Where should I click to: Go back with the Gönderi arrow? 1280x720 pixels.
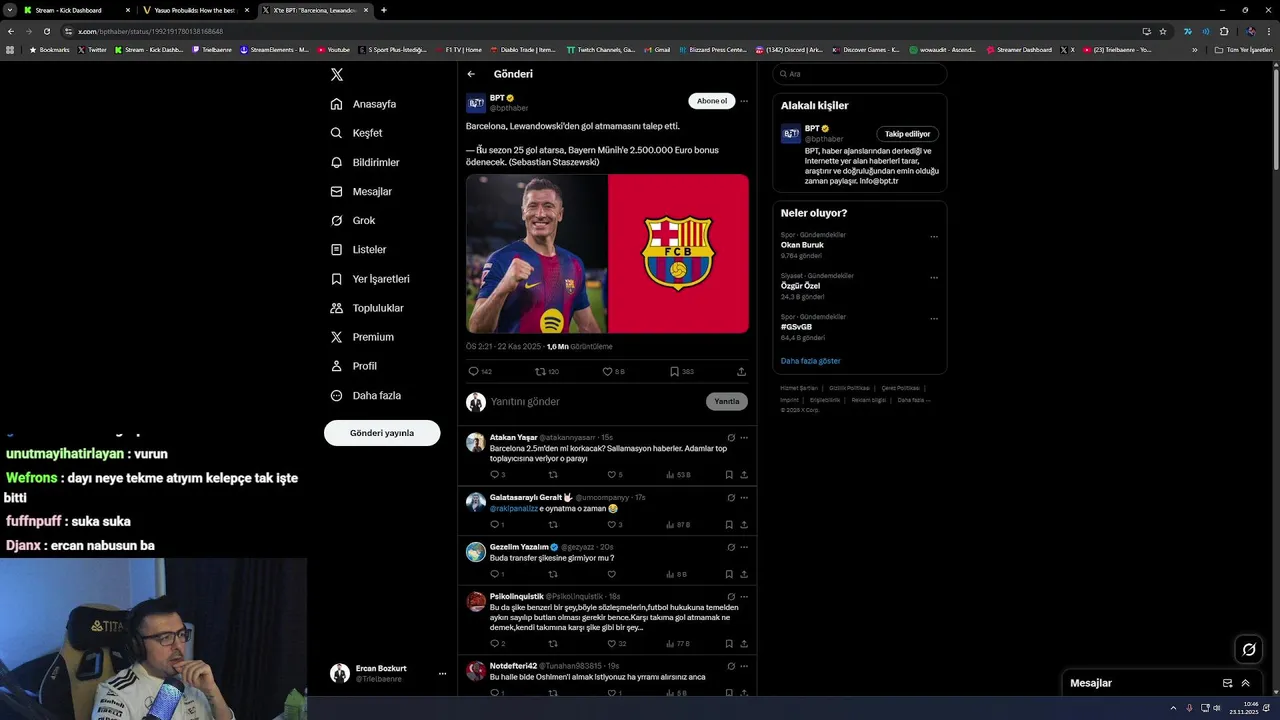point(471,74)
